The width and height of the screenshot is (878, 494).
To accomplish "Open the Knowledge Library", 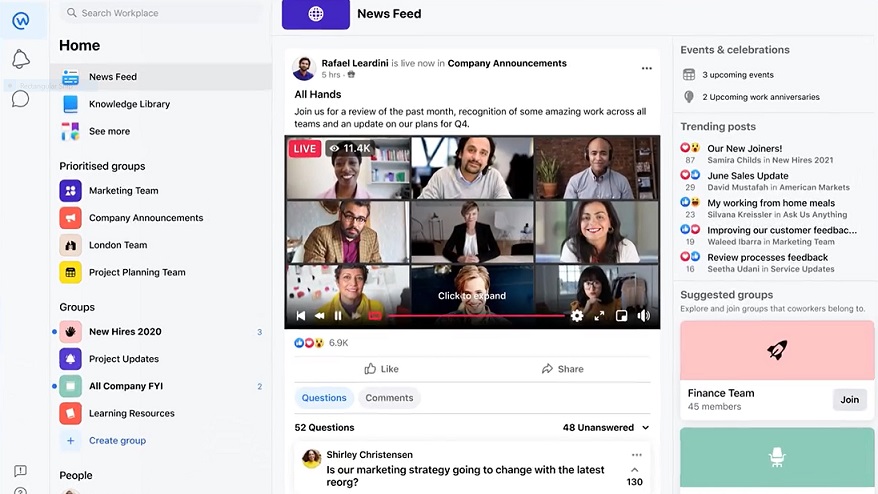I will pyautogui.click(x=129, y=104).
